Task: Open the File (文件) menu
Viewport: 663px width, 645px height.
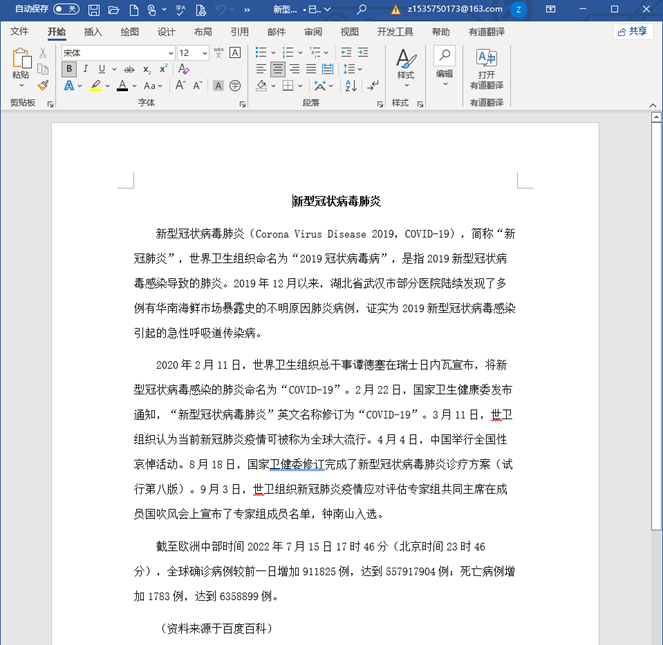Action: 19,31
